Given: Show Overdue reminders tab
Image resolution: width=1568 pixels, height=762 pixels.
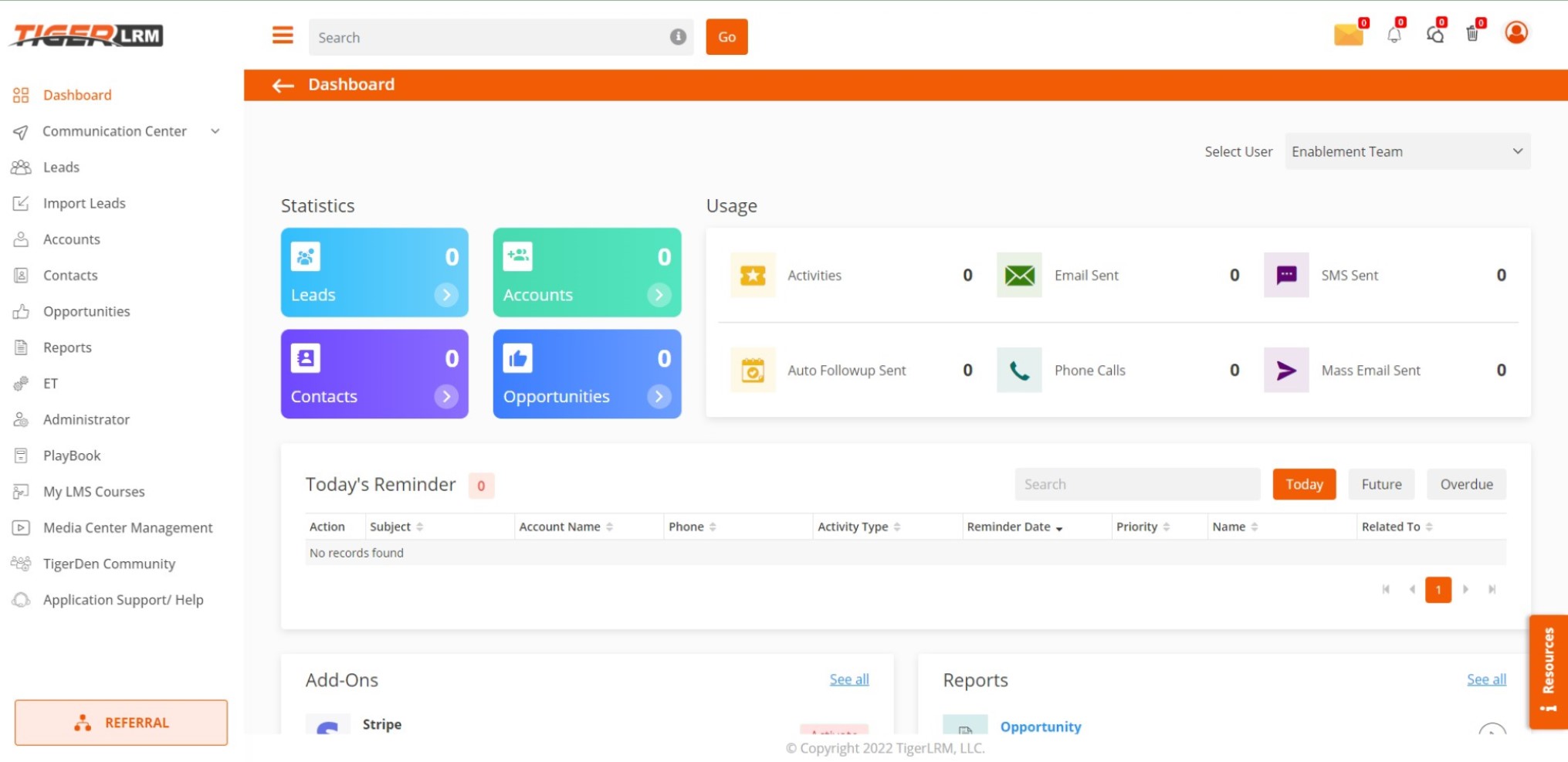Looking at the screenshot, I should coord(1466,484).
